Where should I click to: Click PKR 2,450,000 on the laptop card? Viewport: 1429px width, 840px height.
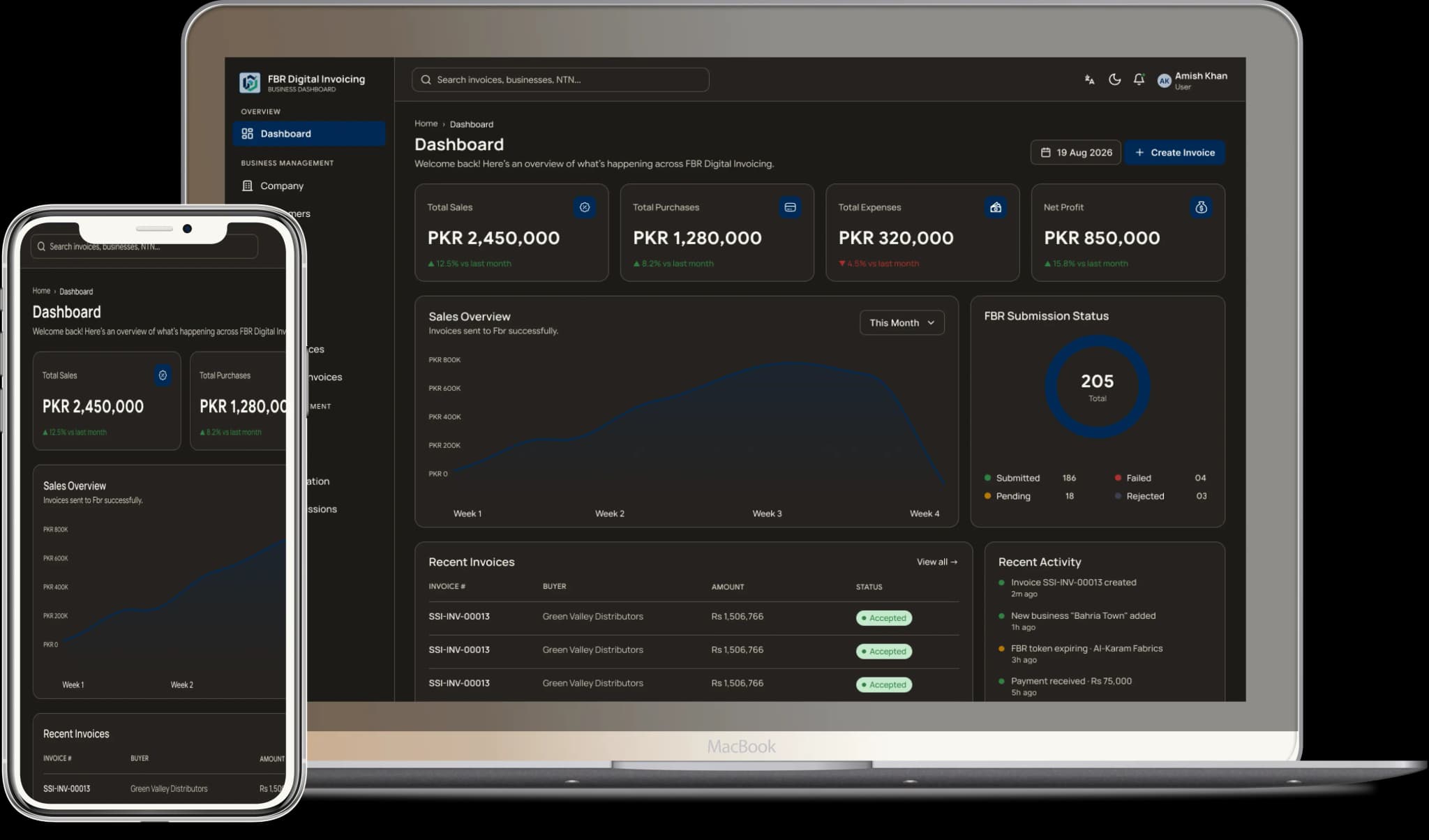click(x=493, y=238)
